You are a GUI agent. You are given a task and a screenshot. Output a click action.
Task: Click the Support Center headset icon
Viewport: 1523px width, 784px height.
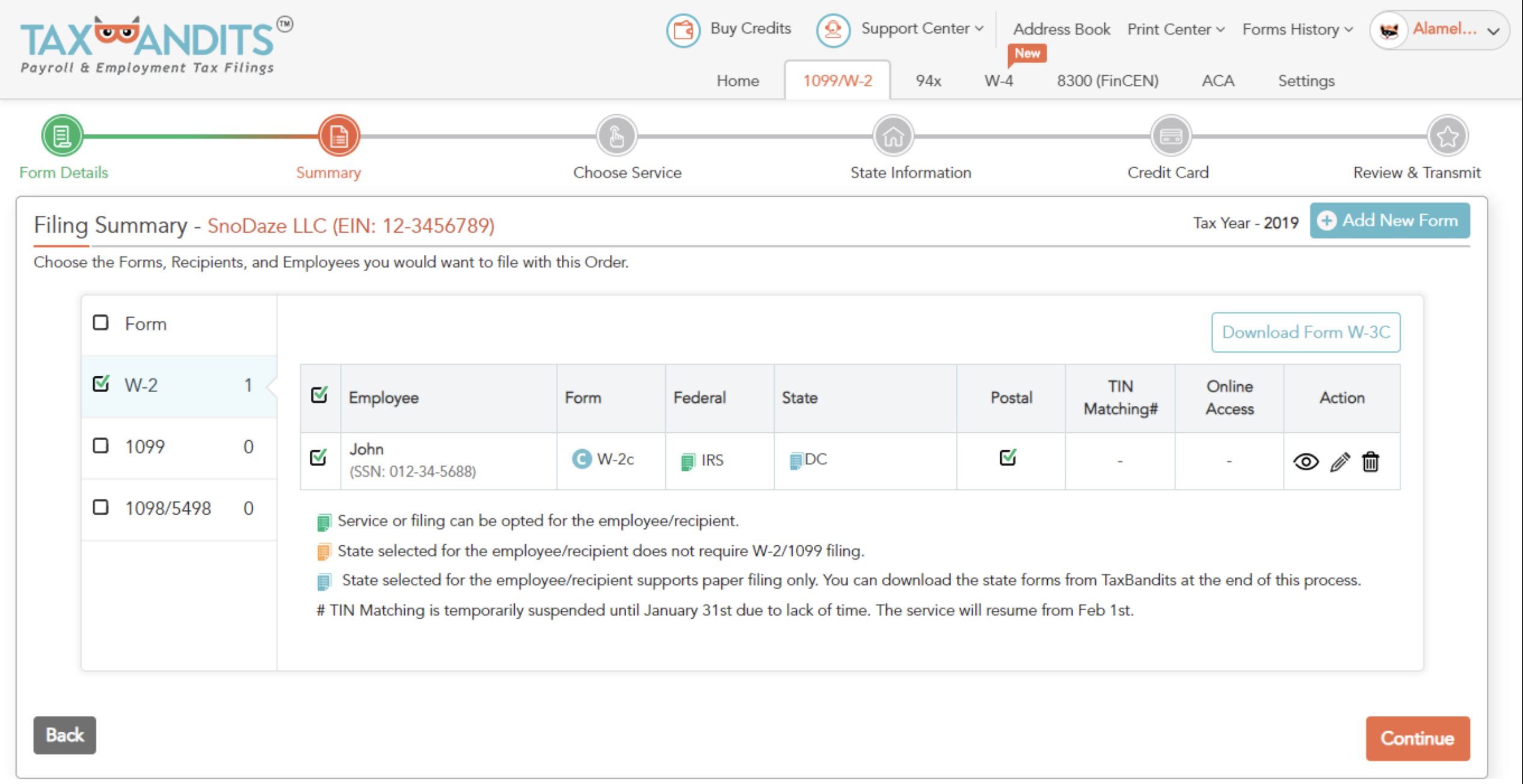click(832, 29)
